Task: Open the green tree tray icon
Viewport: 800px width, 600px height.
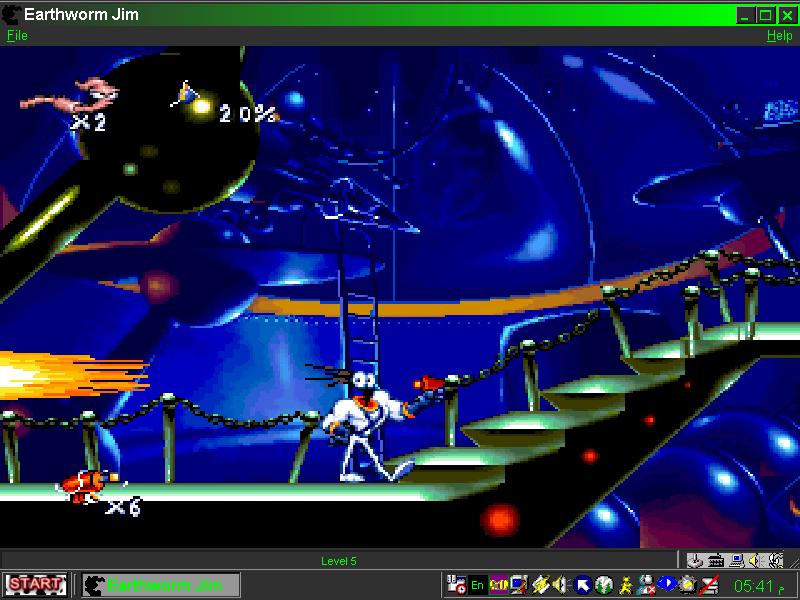Action: [604, 585]
